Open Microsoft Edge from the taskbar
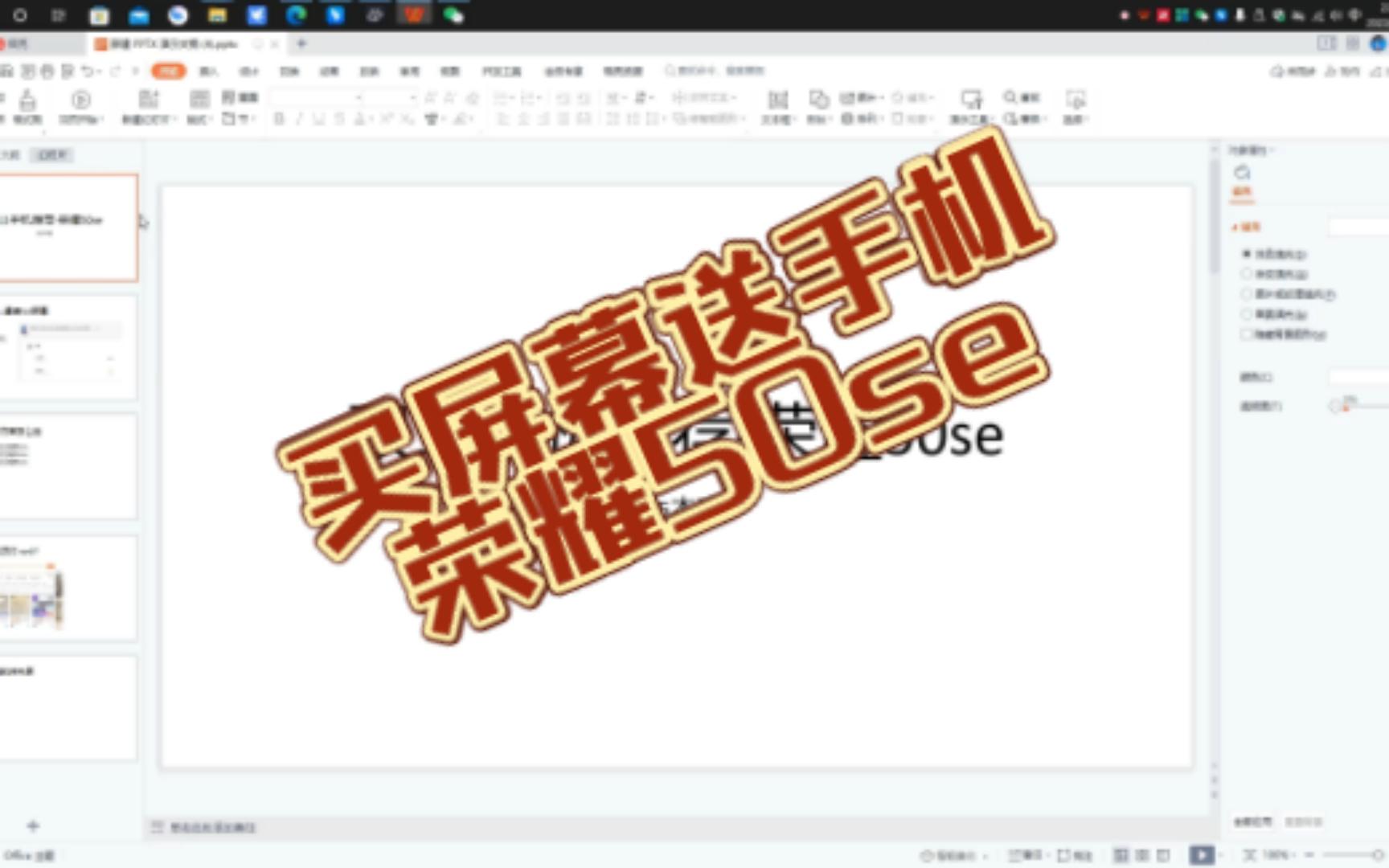 click(x=296, y=14)
